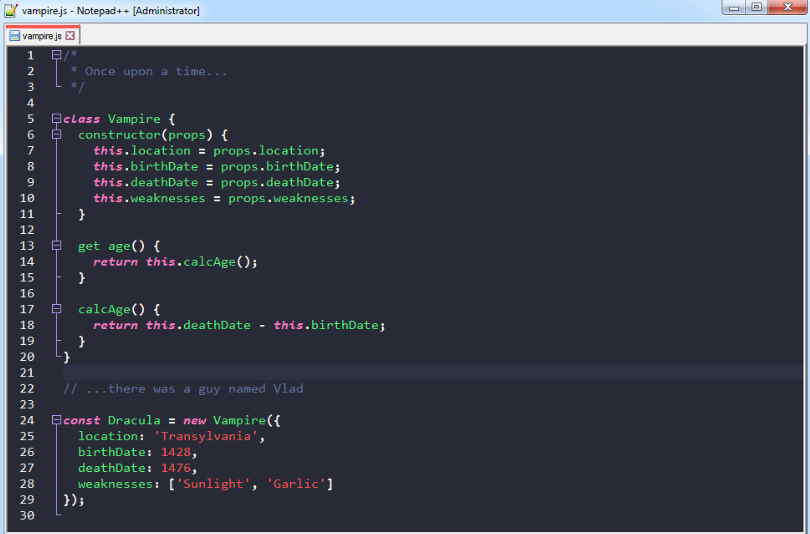Click 'calcAge()' definition on line 17
Screen dimensions: 810x534
pos(112,309)
